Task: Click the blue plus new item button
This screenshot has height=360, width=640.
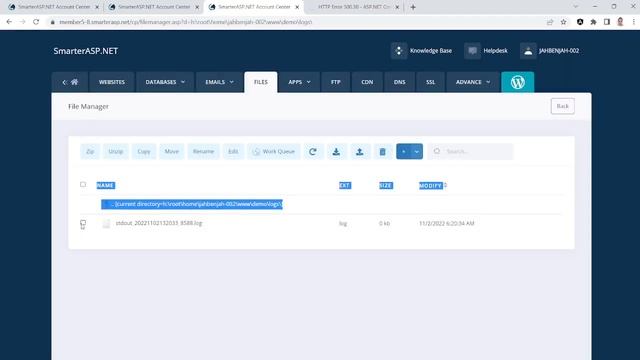Action: click(403, 151)
